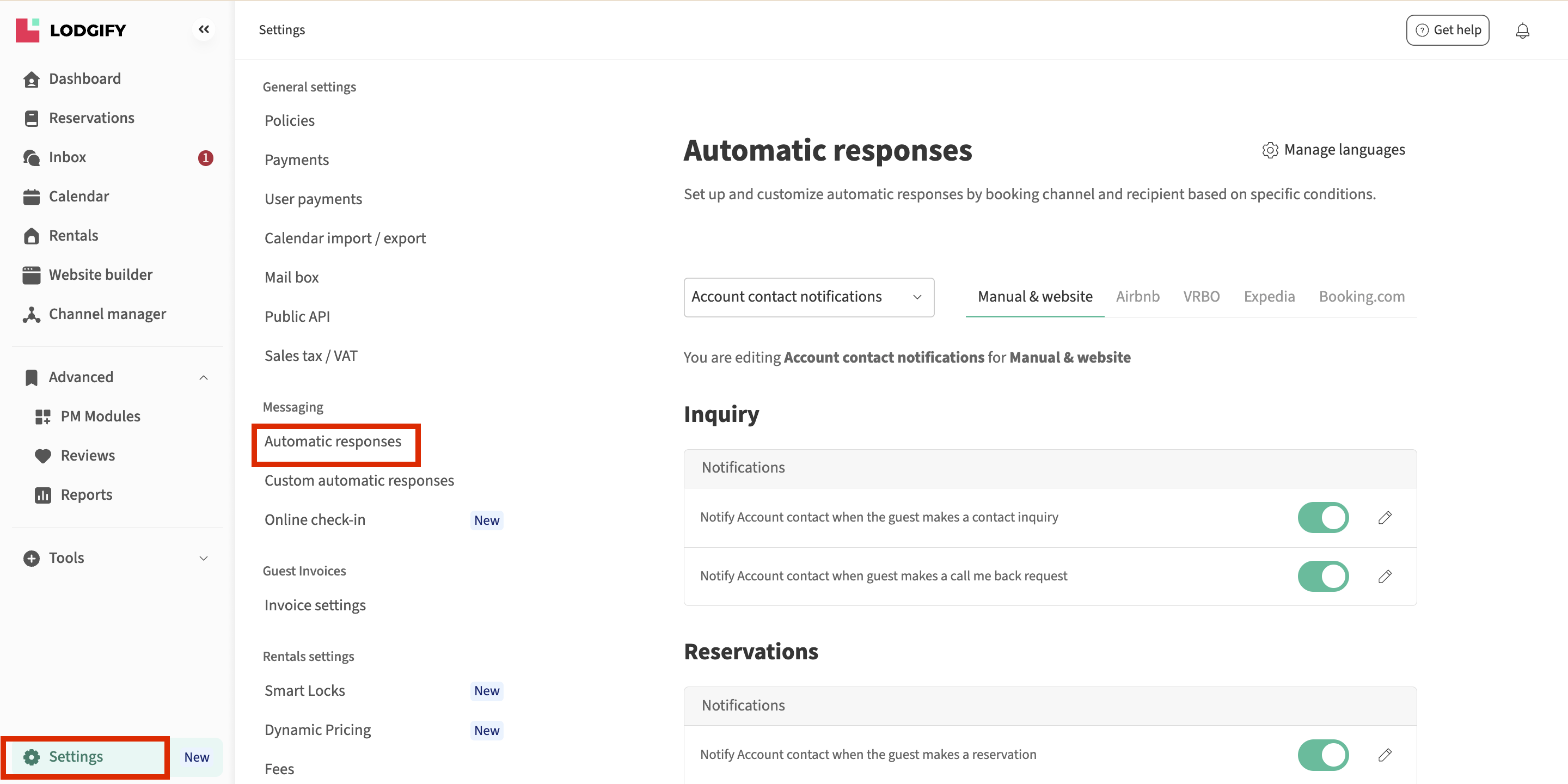Screen dimensions: 1568x784
Task: Edit the call me back request pencil
Action: pos(1385,576)
